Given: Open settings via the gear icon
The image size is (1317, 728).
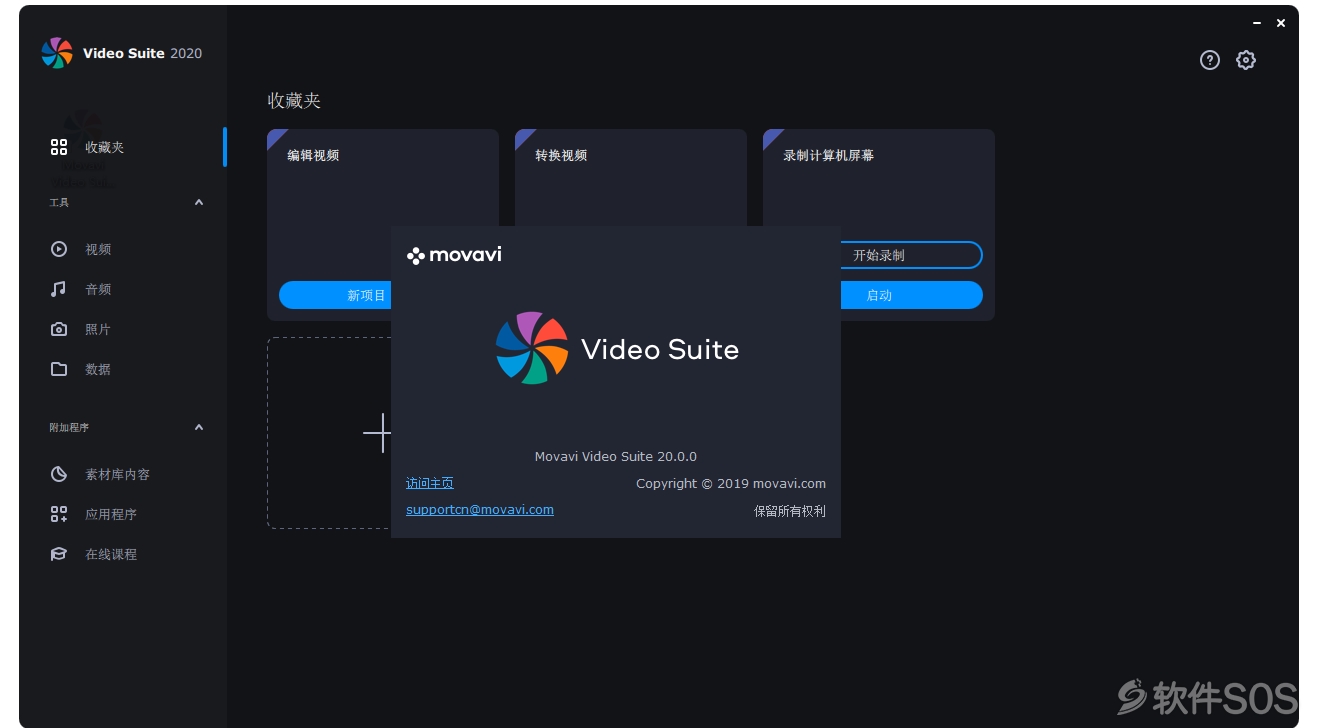Looking at the screenshot, I should 1245,60.
